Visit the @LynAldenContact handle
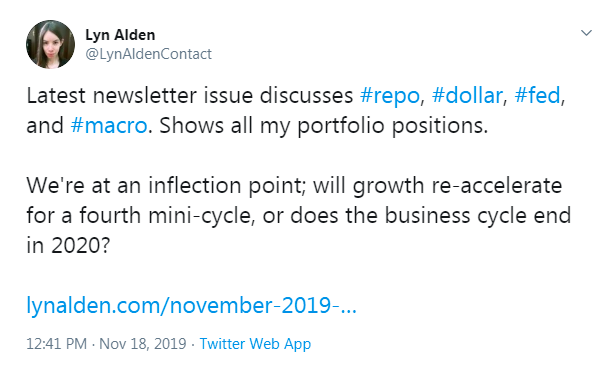Image resolution: width=608 pixels, height=381 pixels. click(x=149, y=54)
